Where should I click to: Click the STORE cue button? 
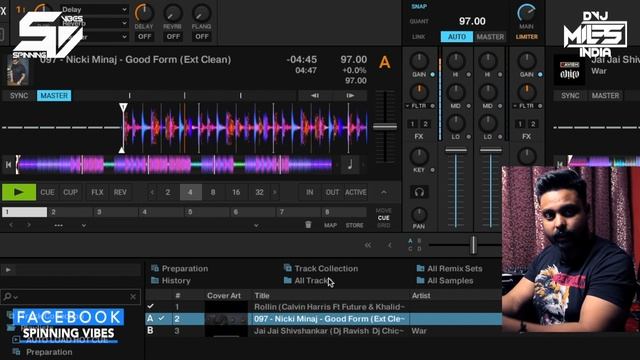tap(354, 225)
